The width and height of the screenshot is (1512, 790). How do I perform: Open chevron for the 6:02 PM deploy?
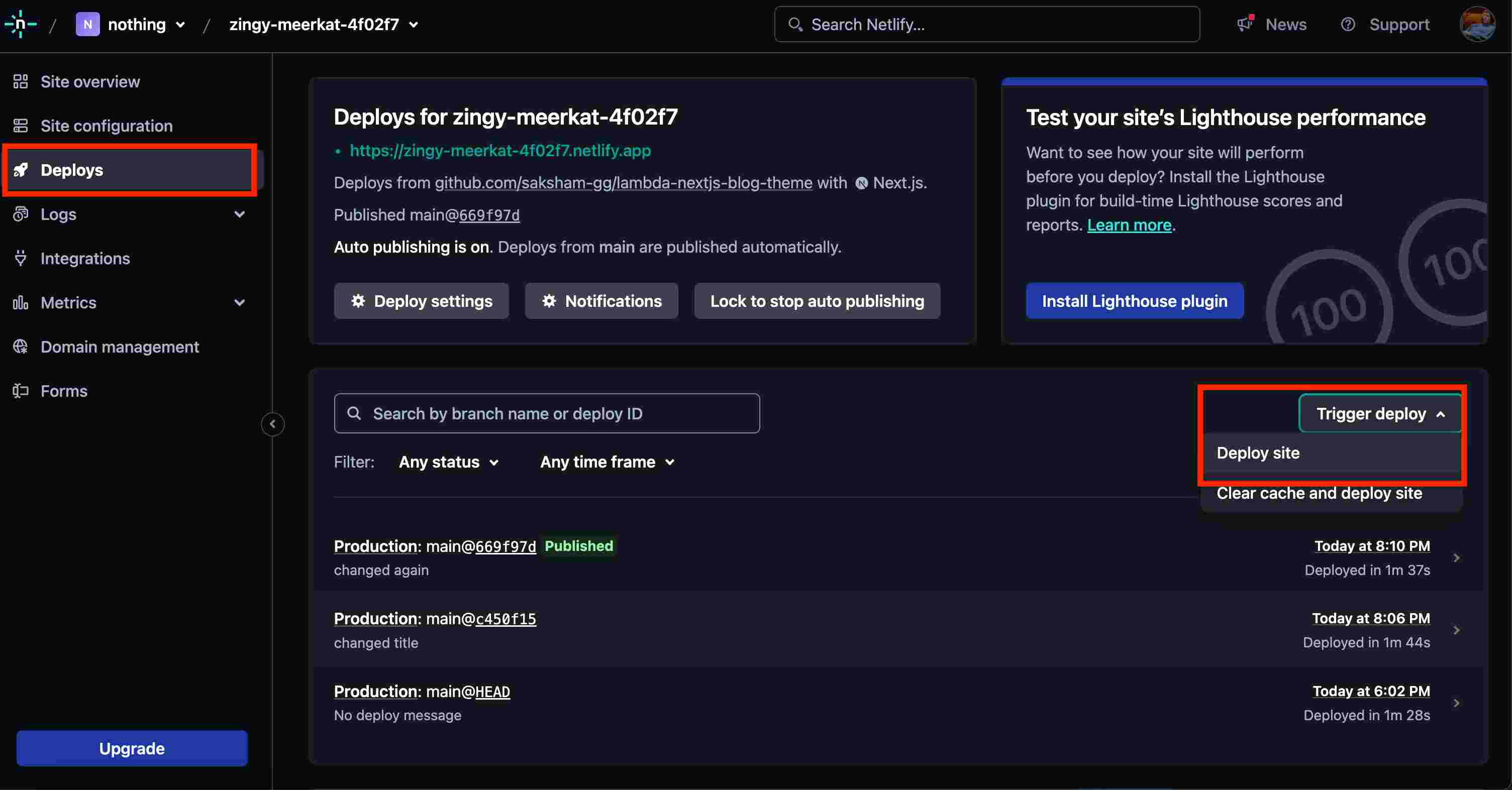coord(1456,703)
